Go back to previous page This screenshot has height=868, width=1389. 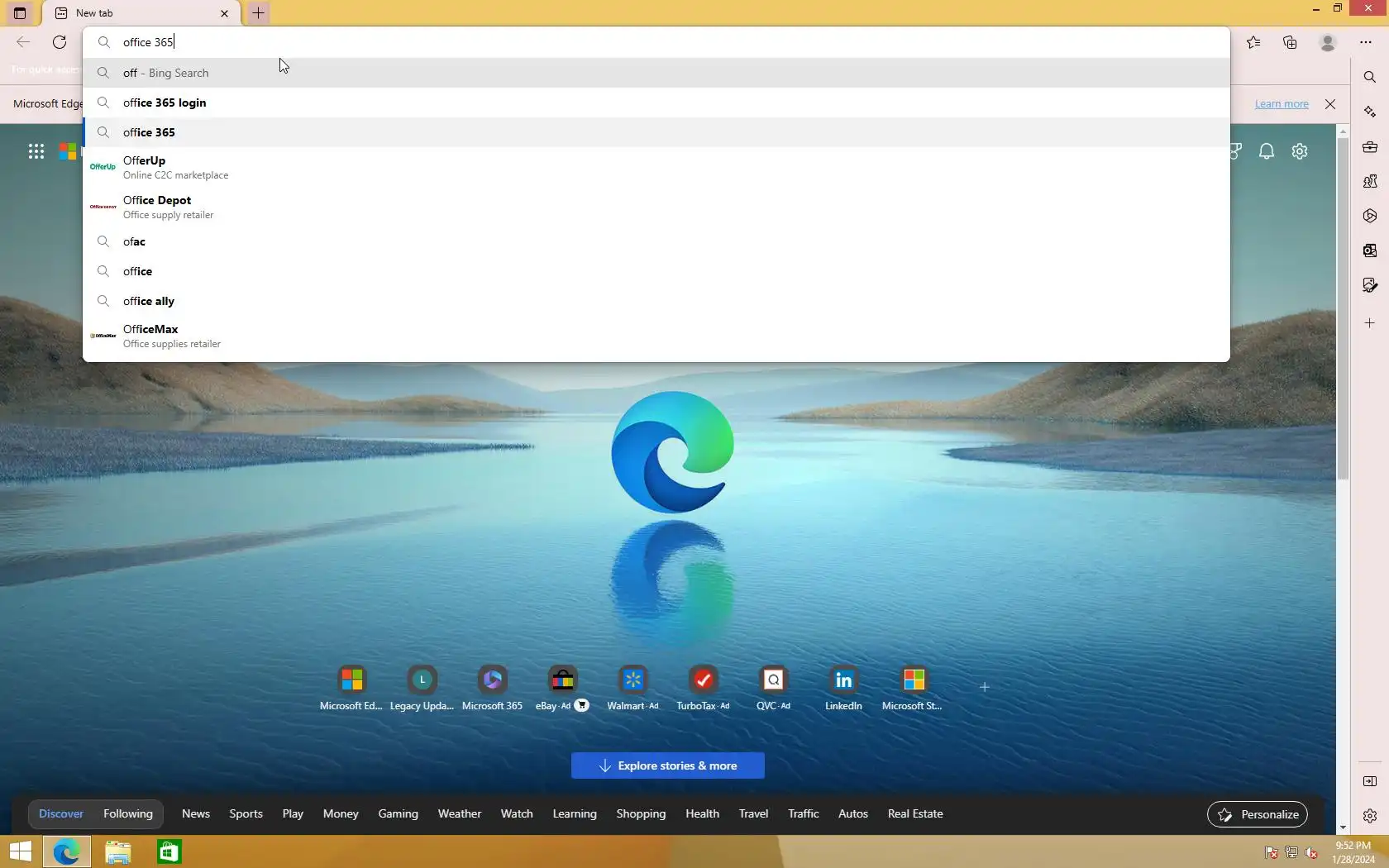(x=23, y=42)
